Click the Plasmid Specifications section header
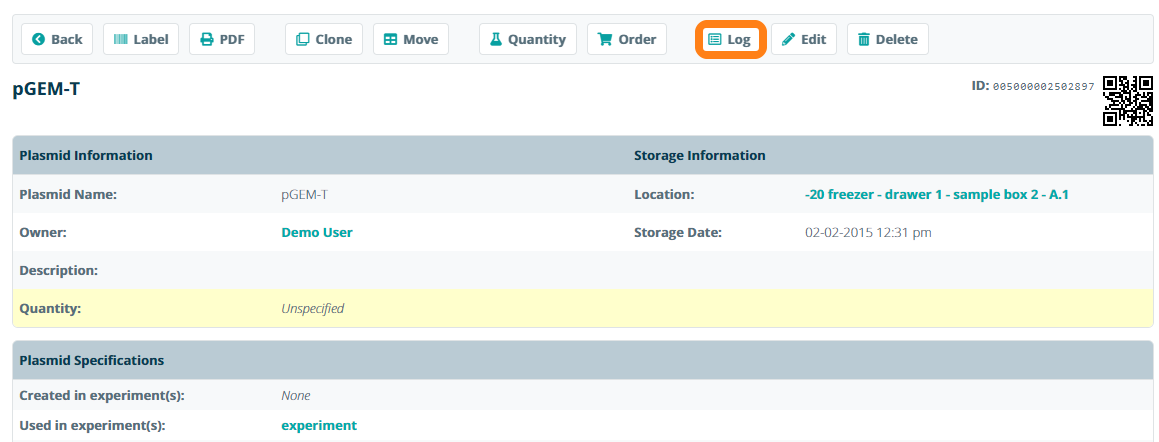1159x442 pixels. 92,360
